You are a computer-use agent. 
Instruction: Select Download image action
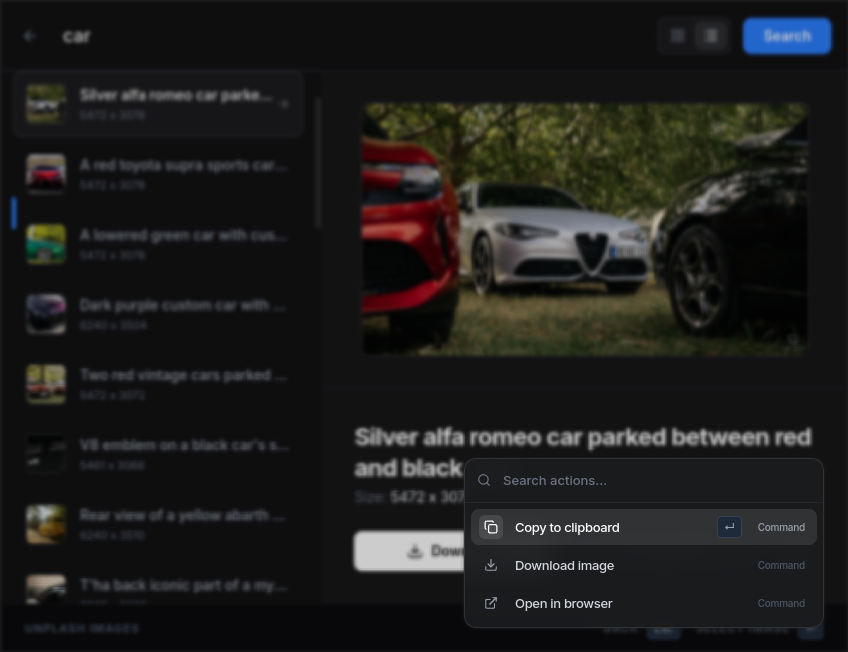(644, 565)
